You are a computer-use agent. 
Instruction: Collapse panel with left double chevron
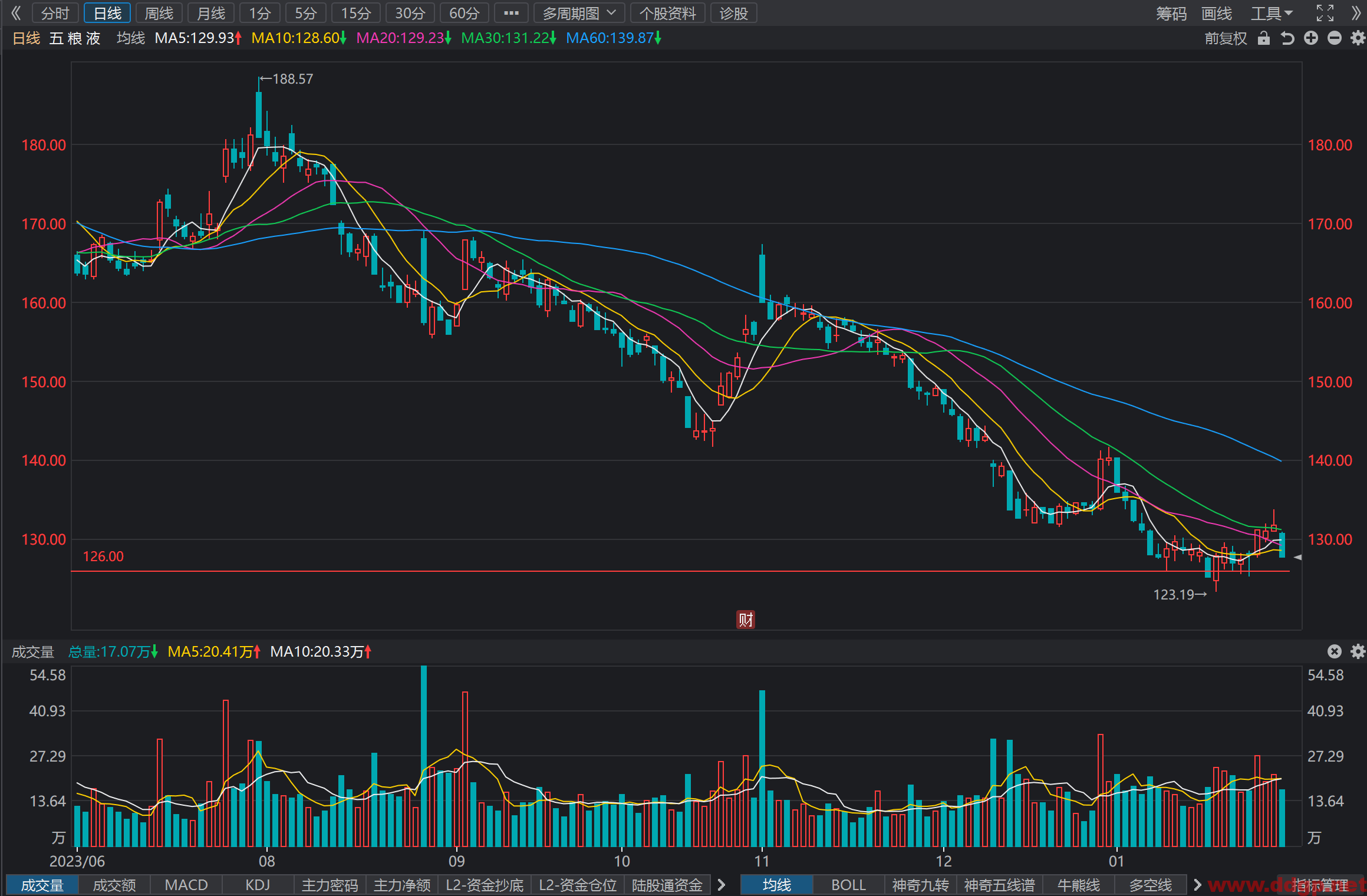(16, 13)
